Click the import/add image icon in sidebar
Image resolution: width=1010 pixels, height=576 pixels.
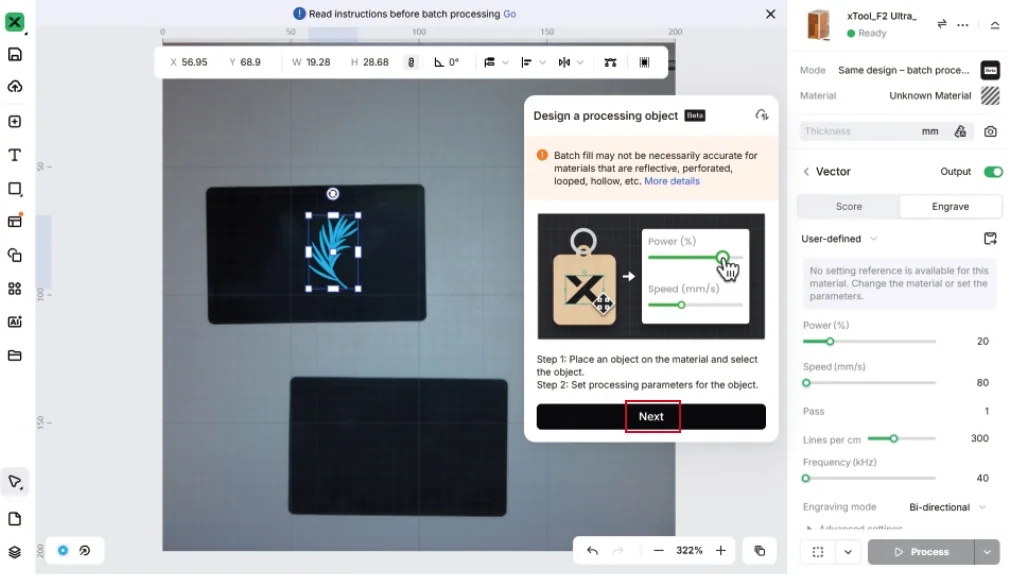pos(14,122)
